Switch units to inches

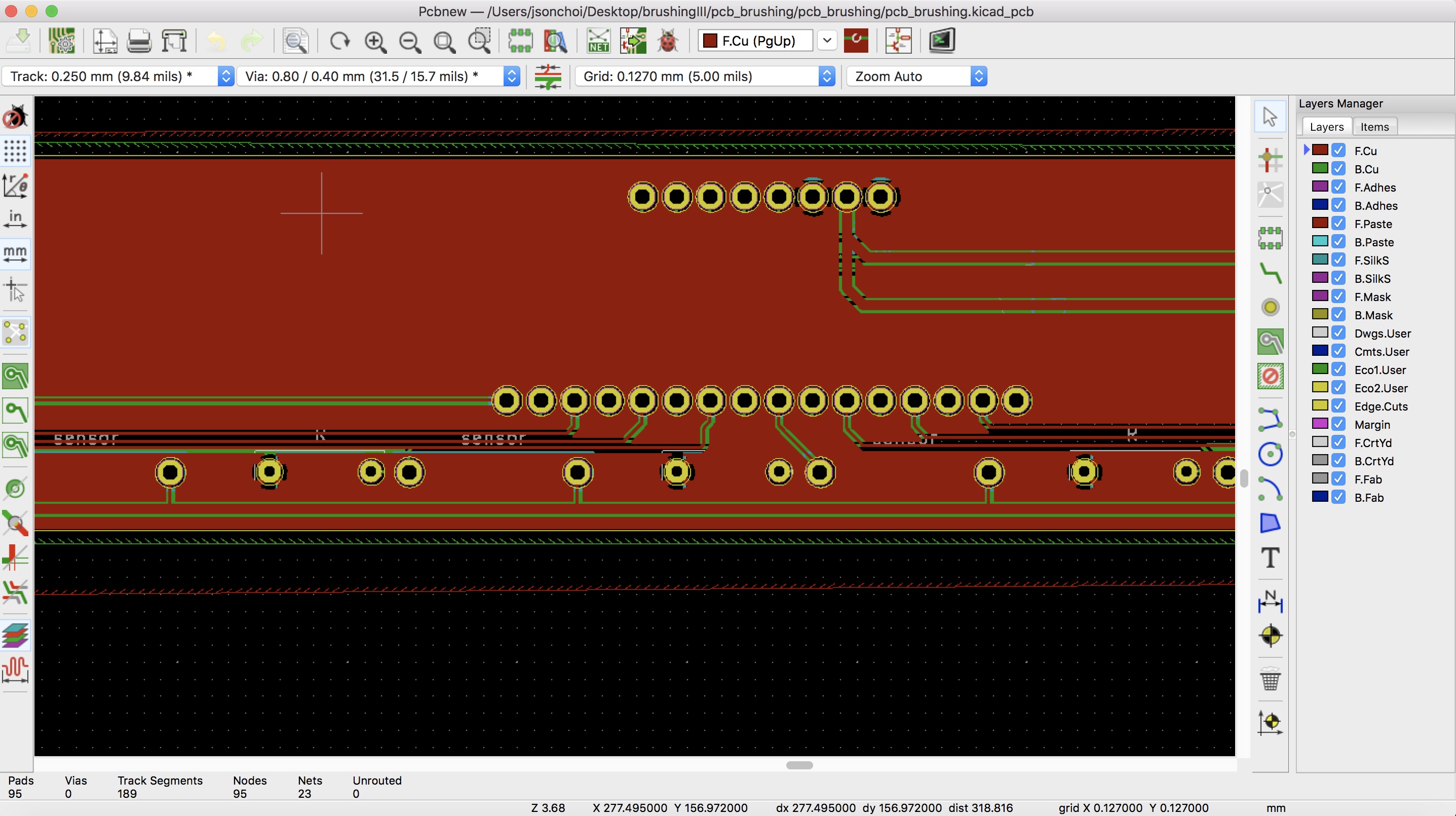(15, 219)
